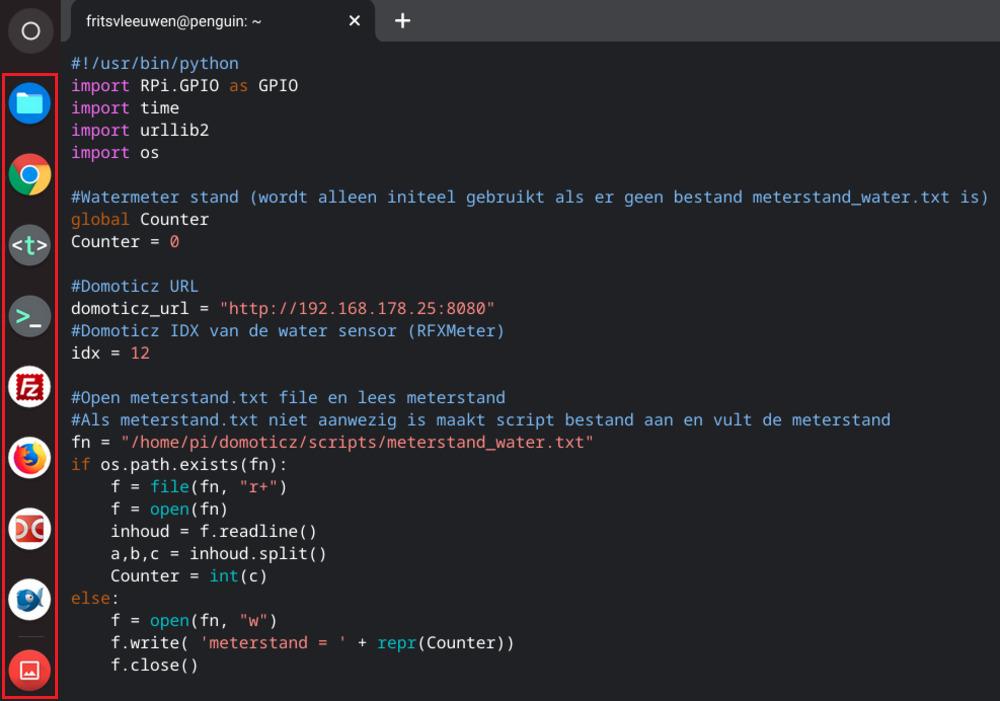The image size is (1000, 701).
Task: Launch Google Chrome from the shelf
Action: coord(30,174)
